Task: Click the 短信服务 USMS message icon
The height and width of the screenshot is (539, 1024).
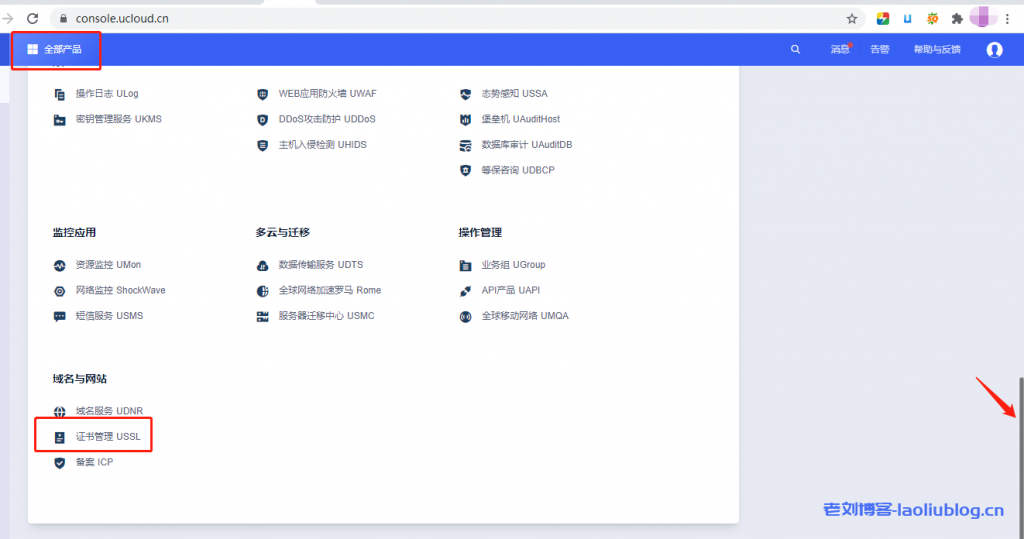Action: point(59,316)
